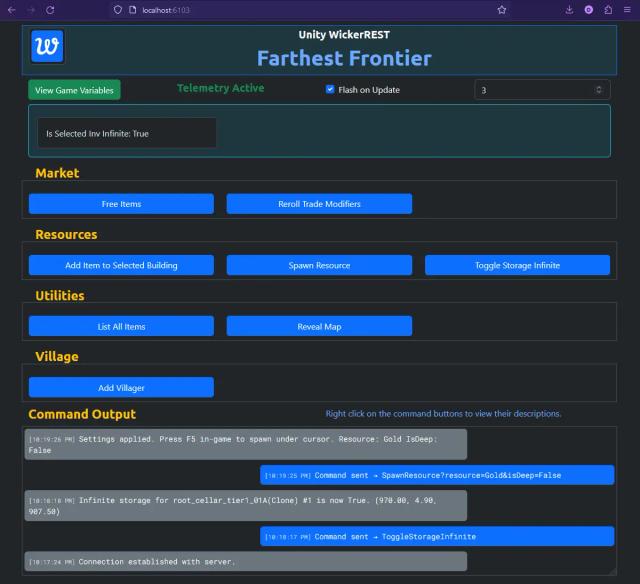The image size is (640, 584).
Task: Open the browser hamburger menu
Action: (627, 10)
